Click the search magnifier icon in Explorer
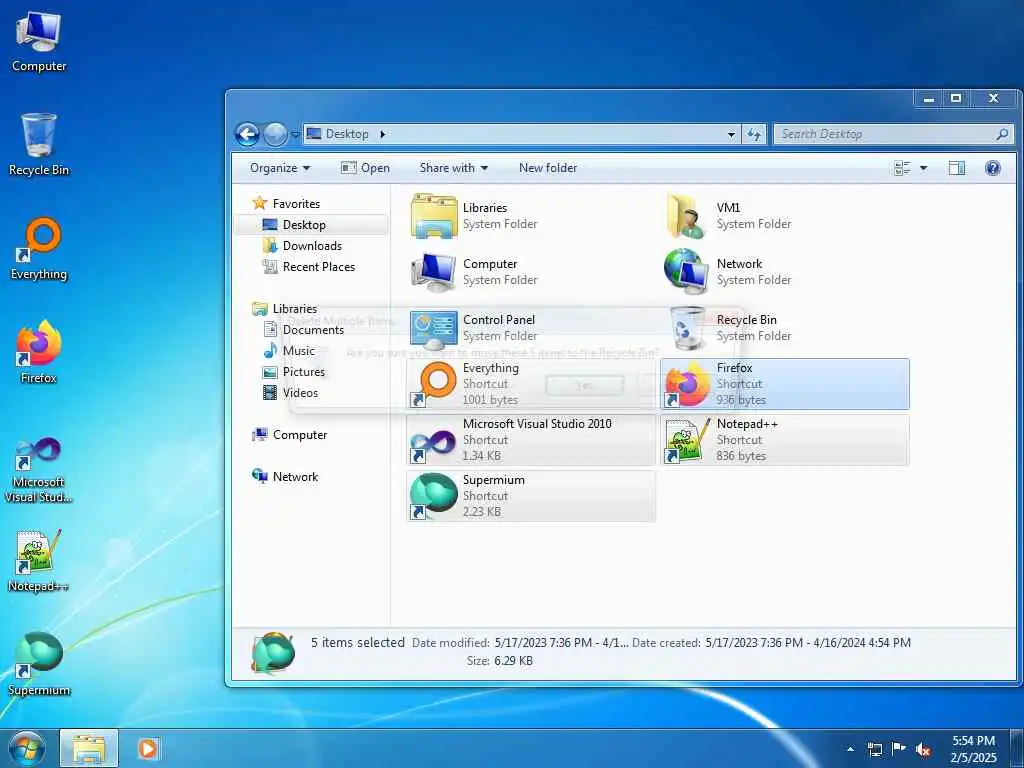Viewport: 1024px width, 768px height. pos(1002,135)
